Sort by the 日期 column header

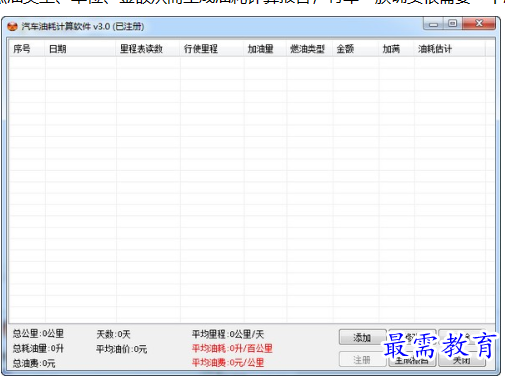click(80, 49)
